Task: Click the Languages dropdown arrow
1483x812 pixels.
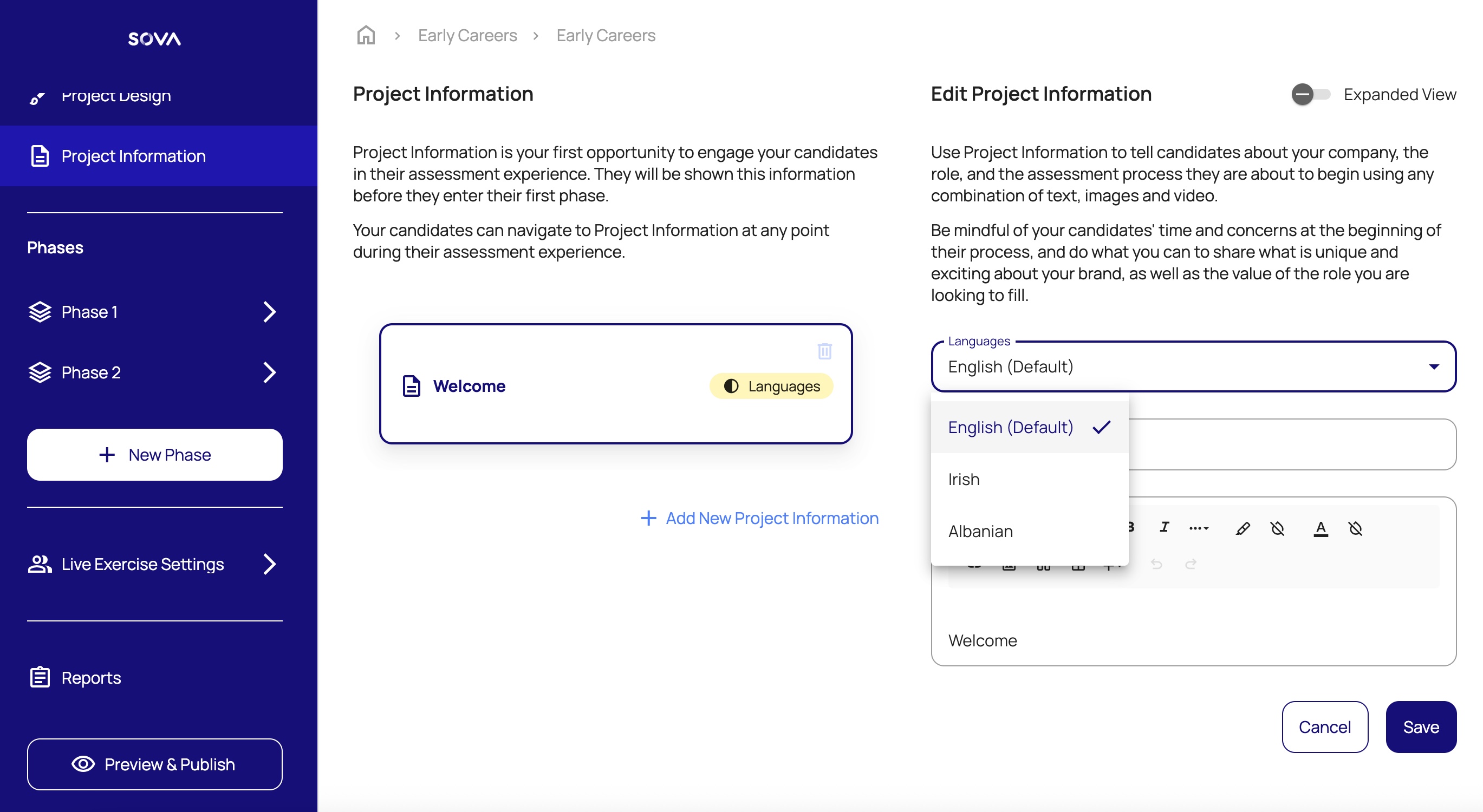Action: [1434, 366]
